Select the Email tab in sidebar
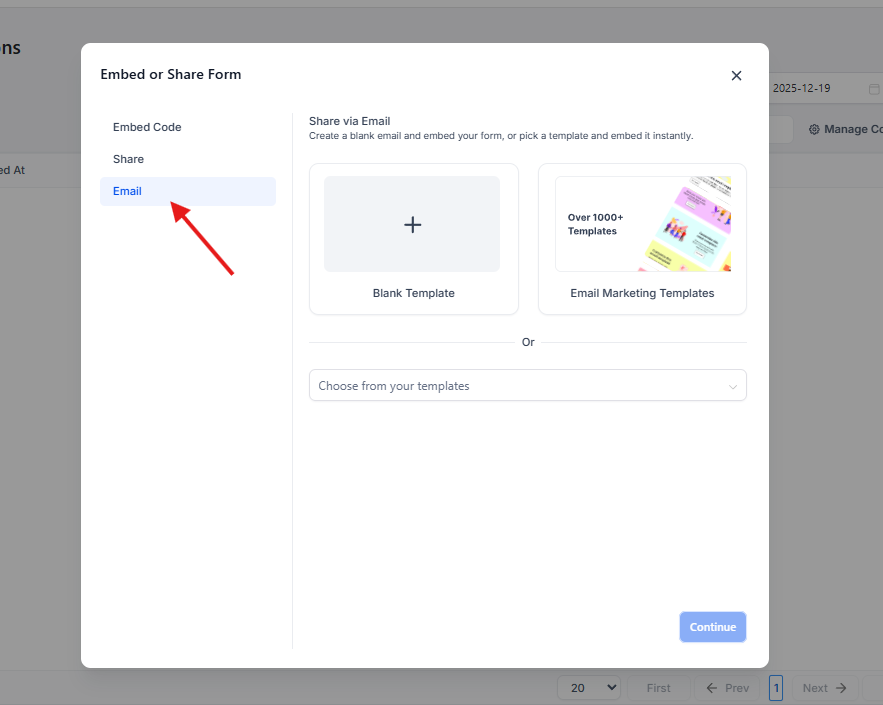Viewport: 883px width, 705px height. click(x=127, y=191)
